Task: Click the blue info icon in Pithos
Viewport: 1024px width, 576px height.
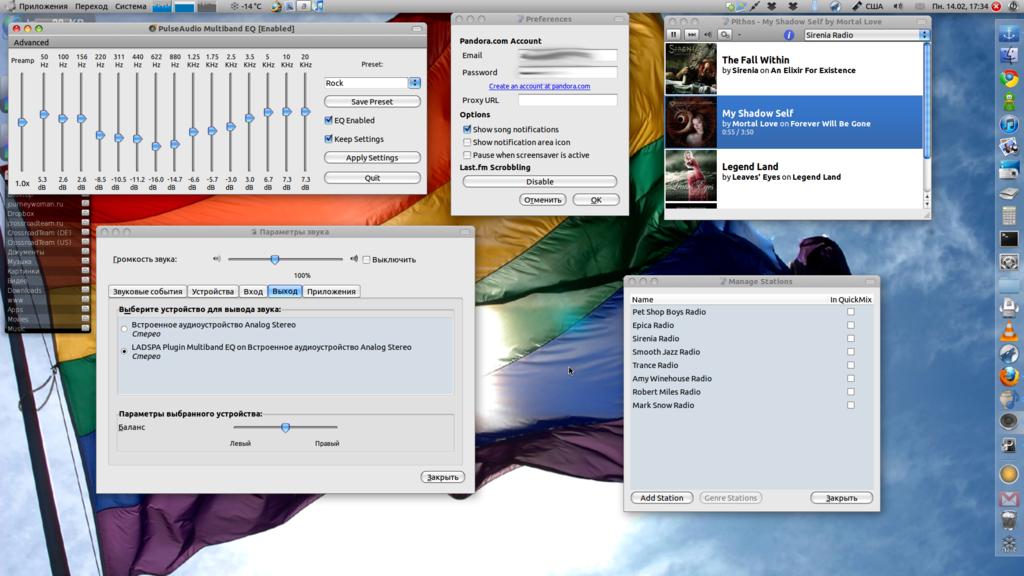Action: coord(789,35)
